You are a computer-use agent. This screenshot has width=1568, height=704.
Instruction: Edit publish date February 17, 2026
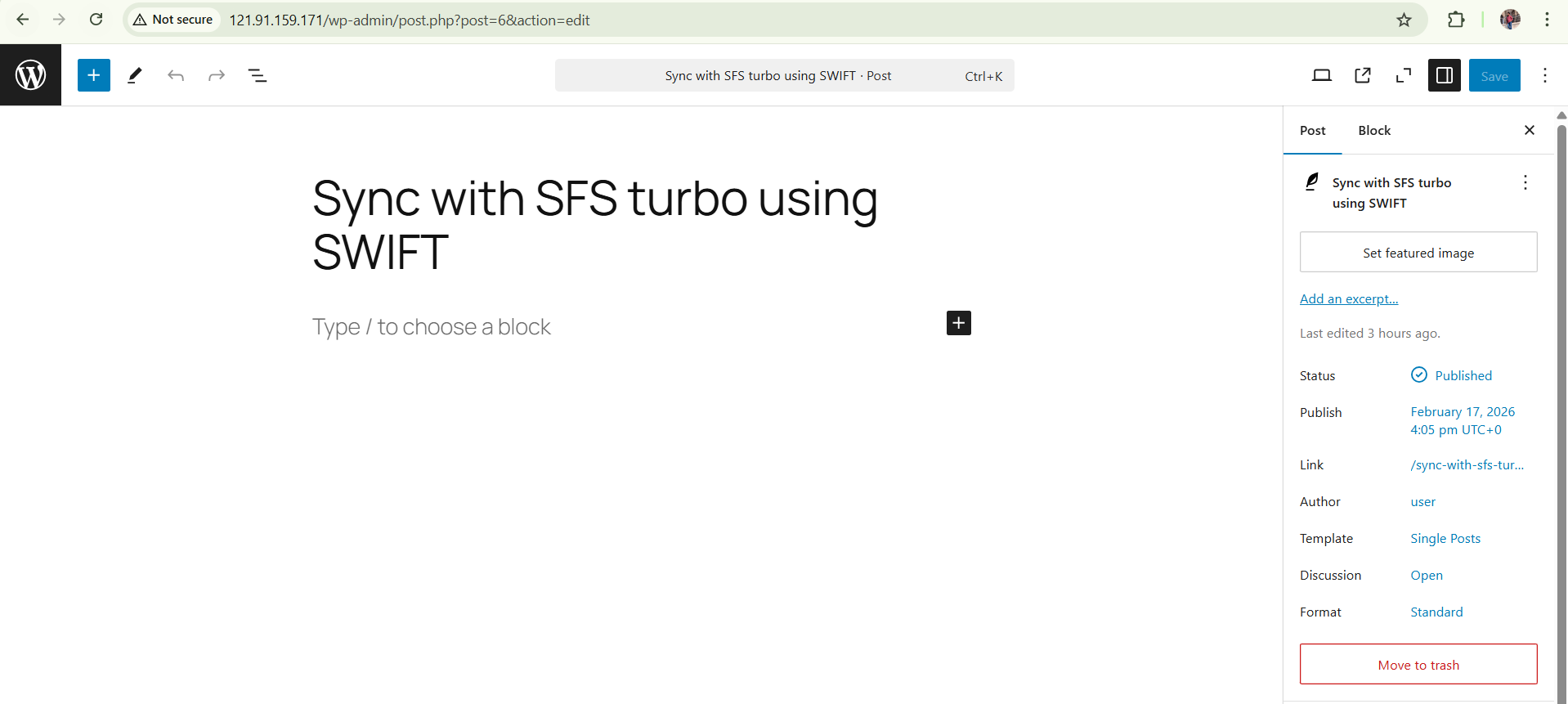tap(1463, 420)
